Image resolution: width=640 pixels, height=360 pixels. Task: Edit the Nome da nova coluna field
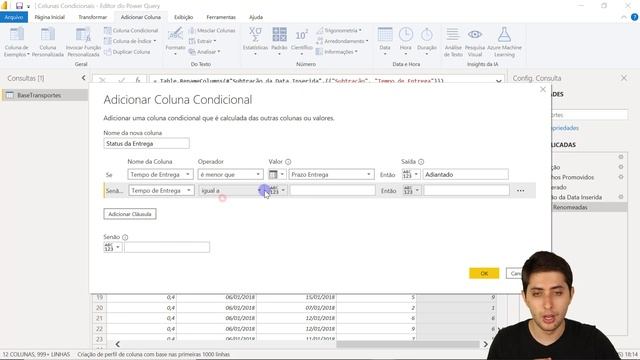(147, 144)
